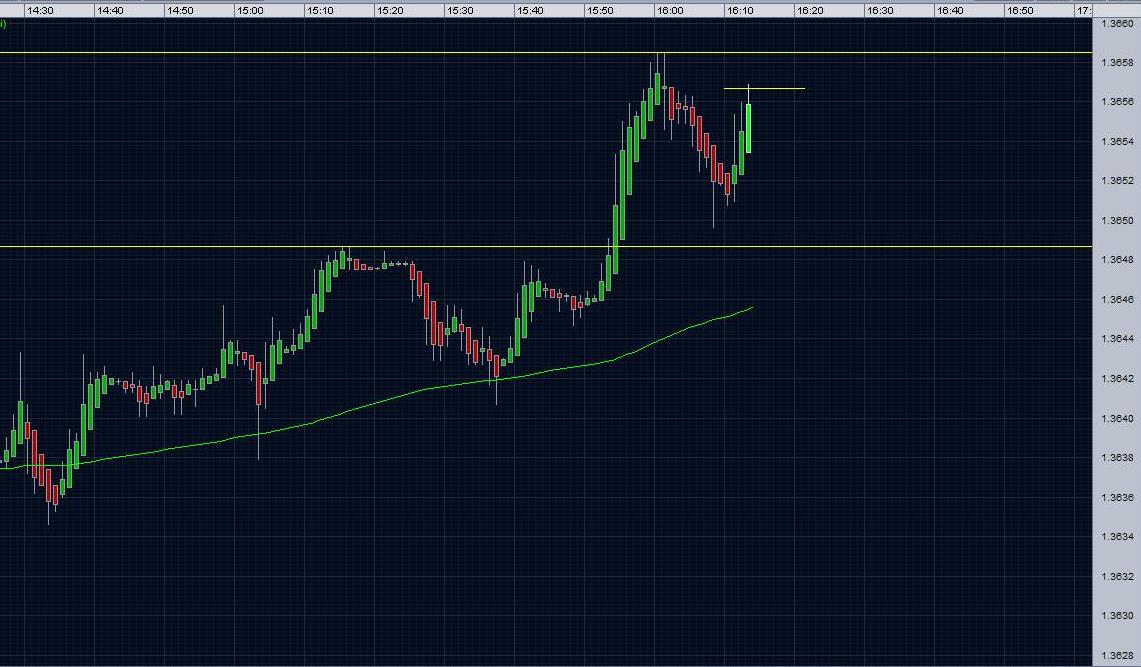Click the 15:30 time axis label
Image resolution: width=1141 pixels, height=667 pixels.
(x=459, y=11)
